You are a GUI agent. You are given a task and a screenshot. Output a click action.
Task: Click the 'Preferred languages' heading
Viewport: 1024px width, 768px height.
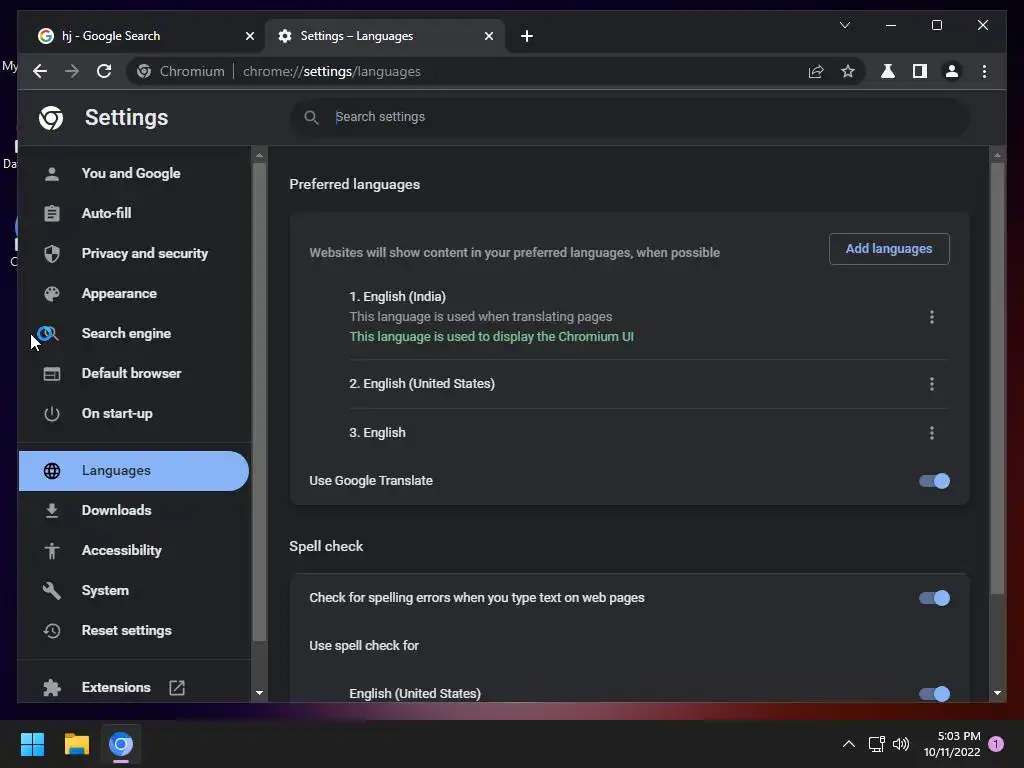[x=355, y=184]
